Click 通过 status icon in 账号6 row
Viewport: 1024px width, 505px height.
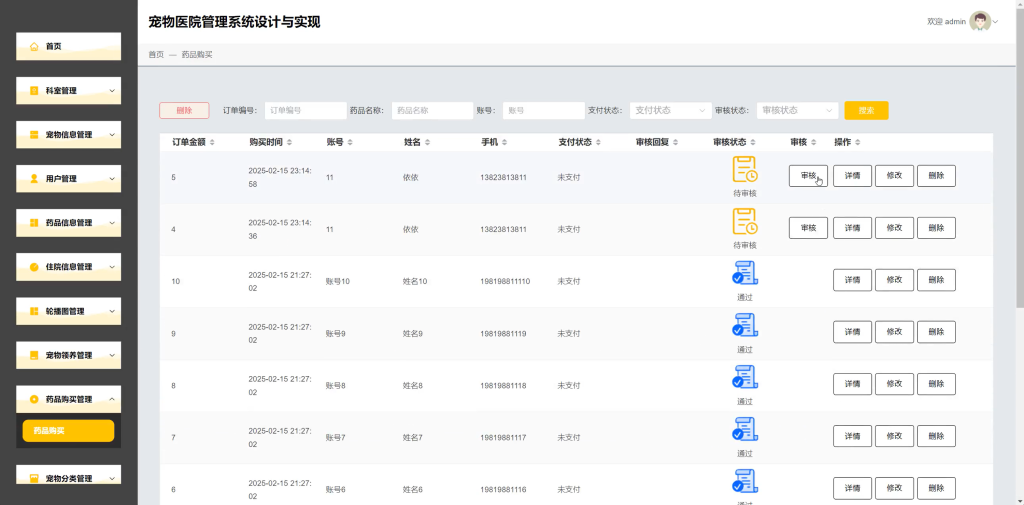click(745, 481)
